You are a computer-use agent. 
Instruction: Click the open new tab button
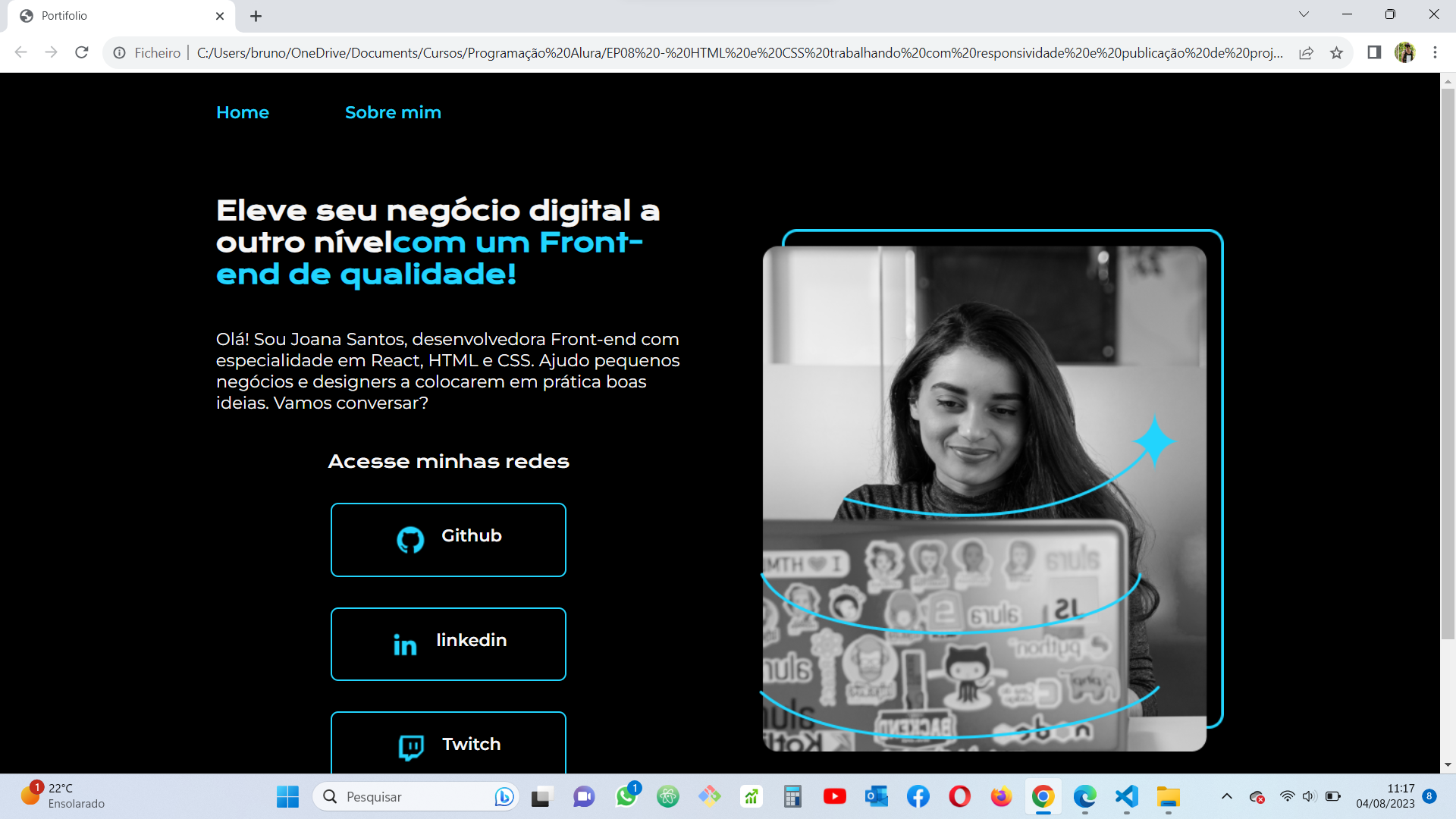tap(255, 16)
